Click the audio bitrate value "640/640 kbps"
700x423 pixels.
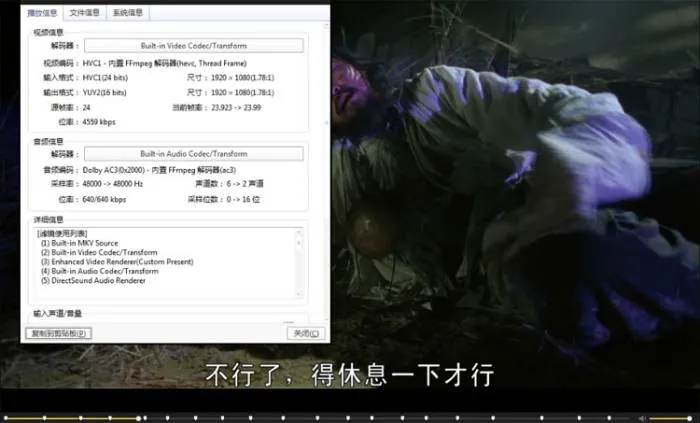tap(104, 199)
